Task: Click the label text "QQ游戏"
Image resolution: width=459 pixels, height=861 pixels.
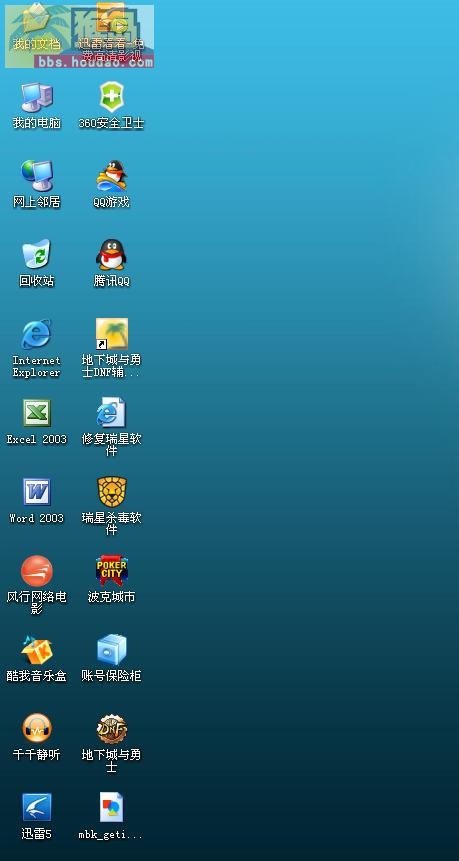Action: (111, 202)
